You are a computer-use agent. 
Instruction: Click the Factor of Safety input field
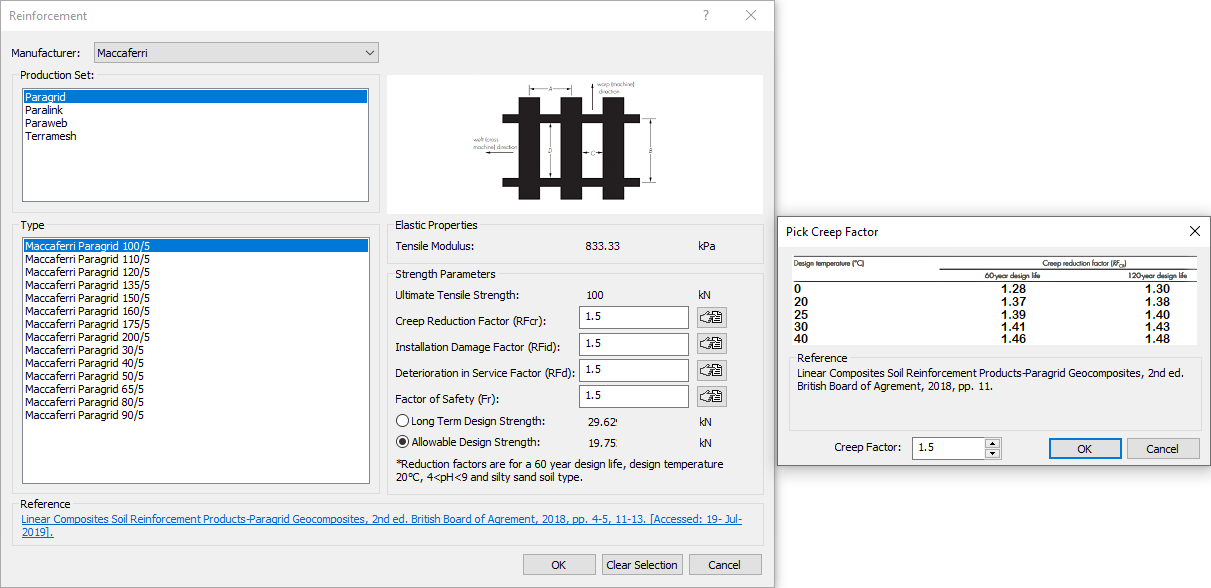point(634,396)
